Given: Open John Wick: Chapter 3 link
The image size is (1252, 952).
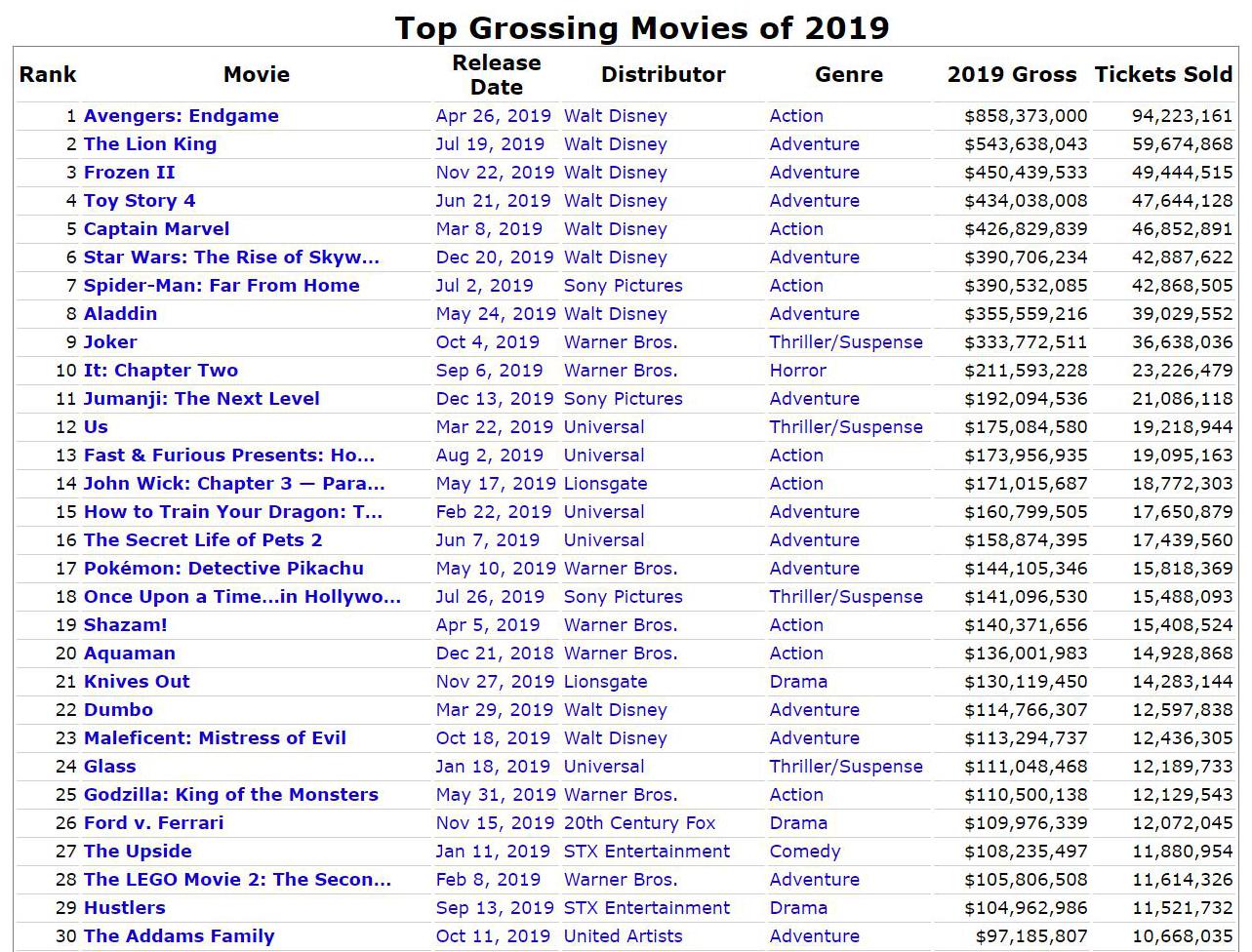Looking at the screenshot, I should (x=234, y=483).
